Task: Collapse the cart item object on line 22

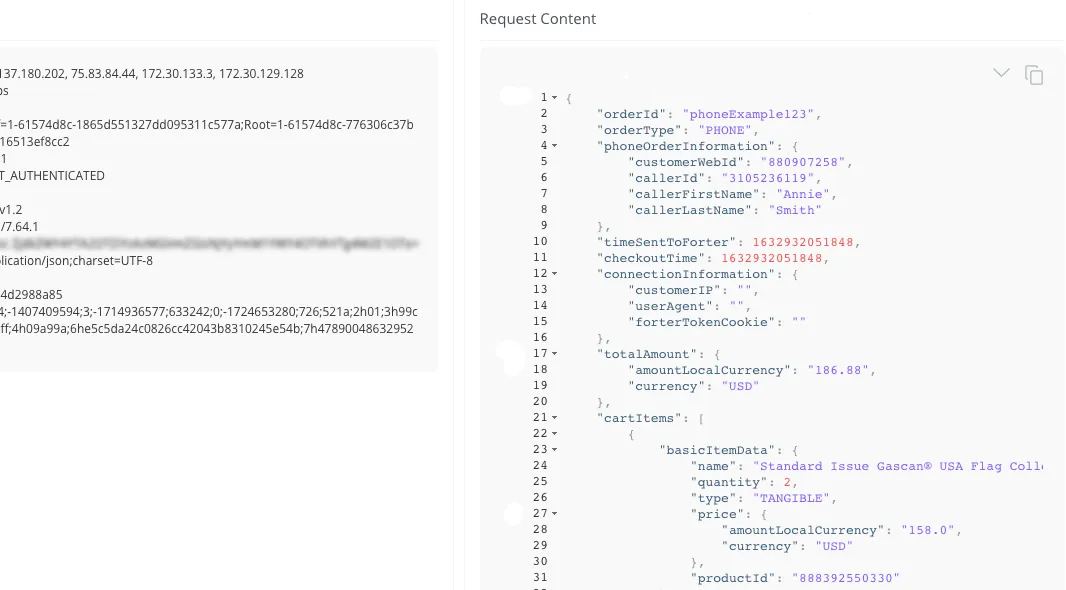Action: point(554,434)
